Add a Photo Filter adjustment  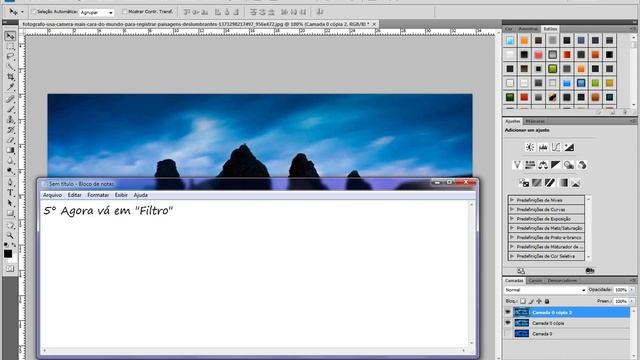point(569,165)
